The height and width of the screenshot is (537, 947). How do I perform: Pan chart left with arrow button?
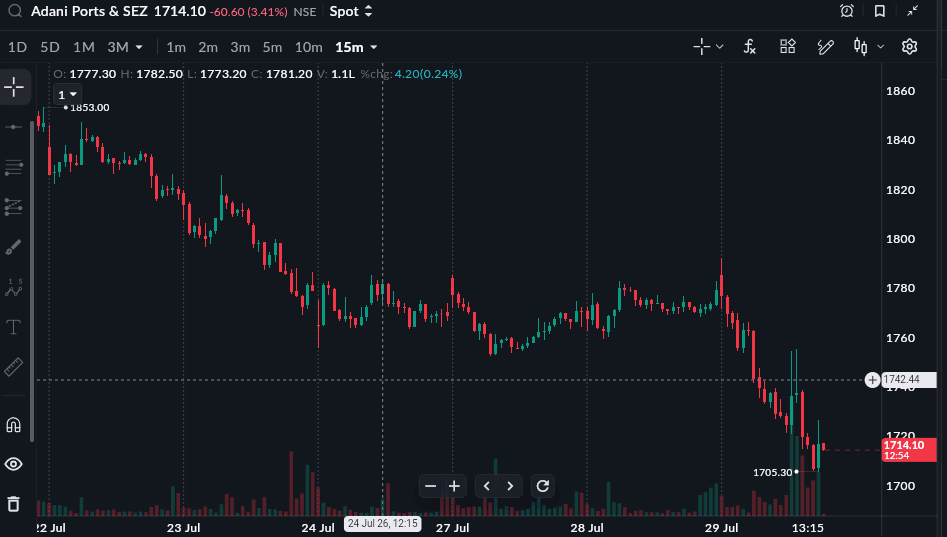(x=487, y=486)
